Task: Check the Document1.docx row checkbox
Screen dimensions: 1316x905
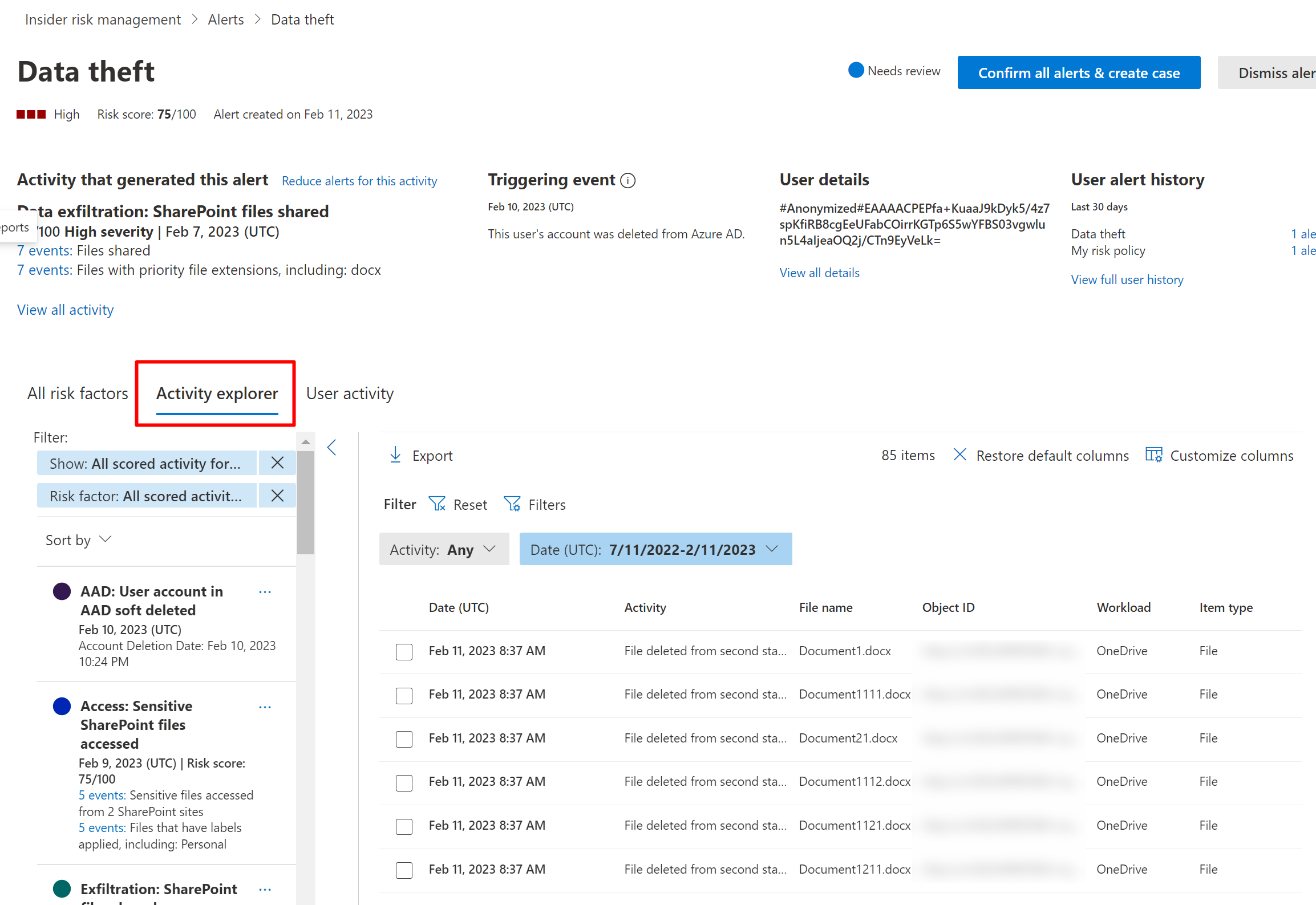Action: pyautogui.click(x=404, y=651)
